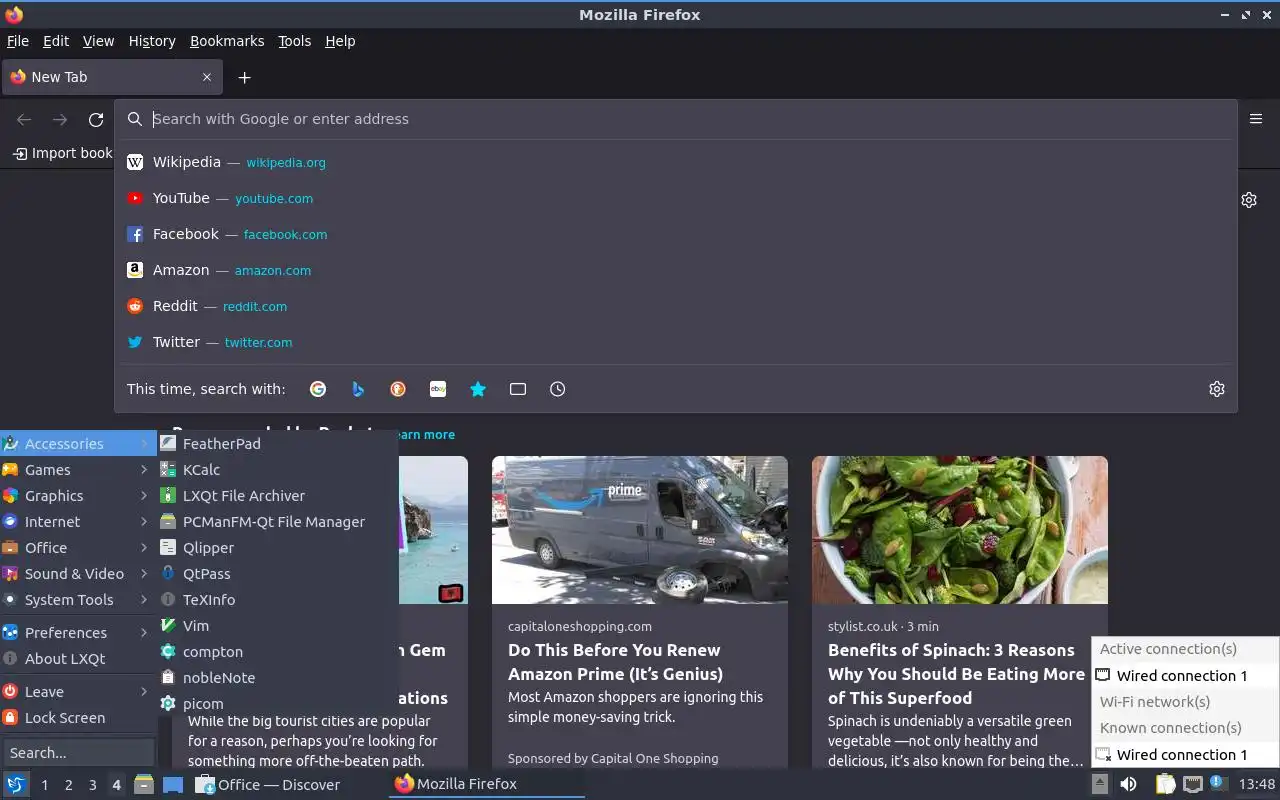Search this time with eBay

click(x=438, y=389)
